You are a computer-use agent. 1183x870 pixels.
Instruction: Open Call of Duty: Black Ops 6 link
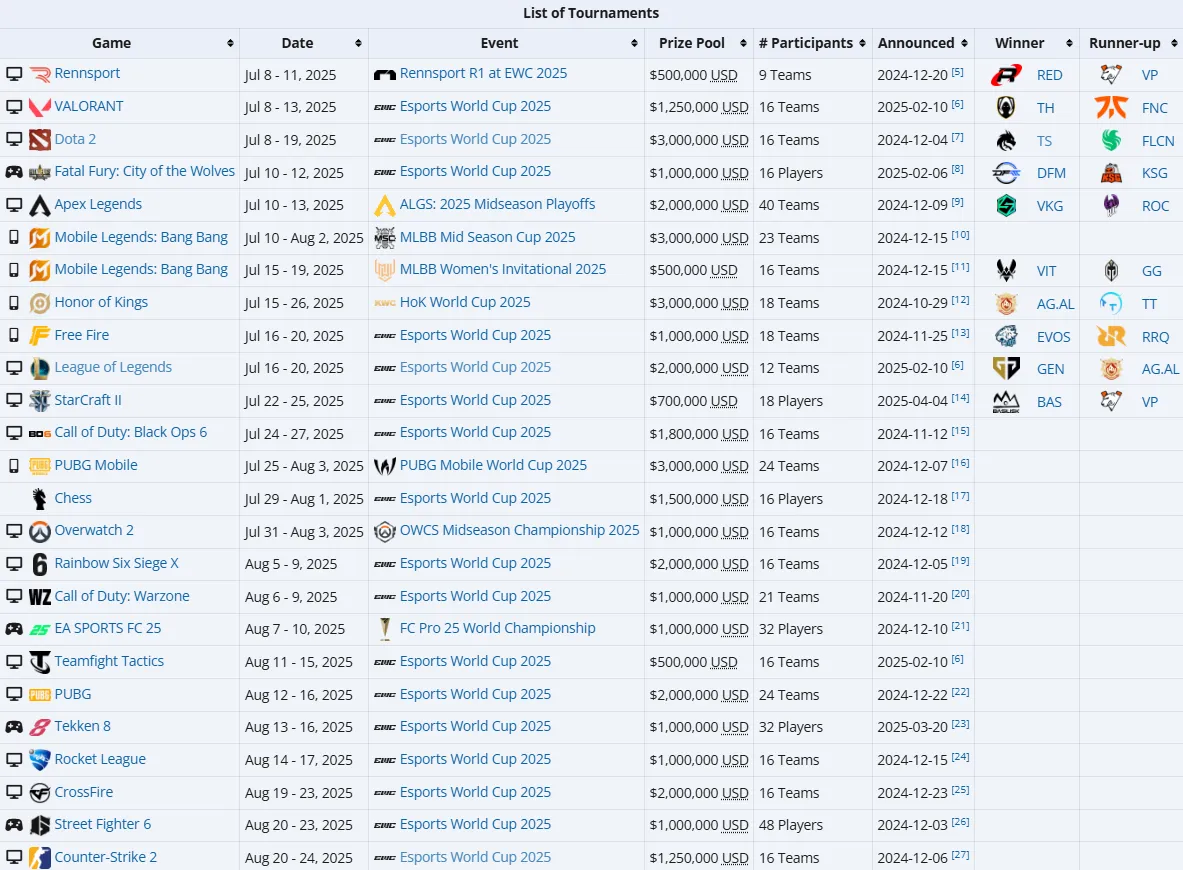tap(131, 432)
